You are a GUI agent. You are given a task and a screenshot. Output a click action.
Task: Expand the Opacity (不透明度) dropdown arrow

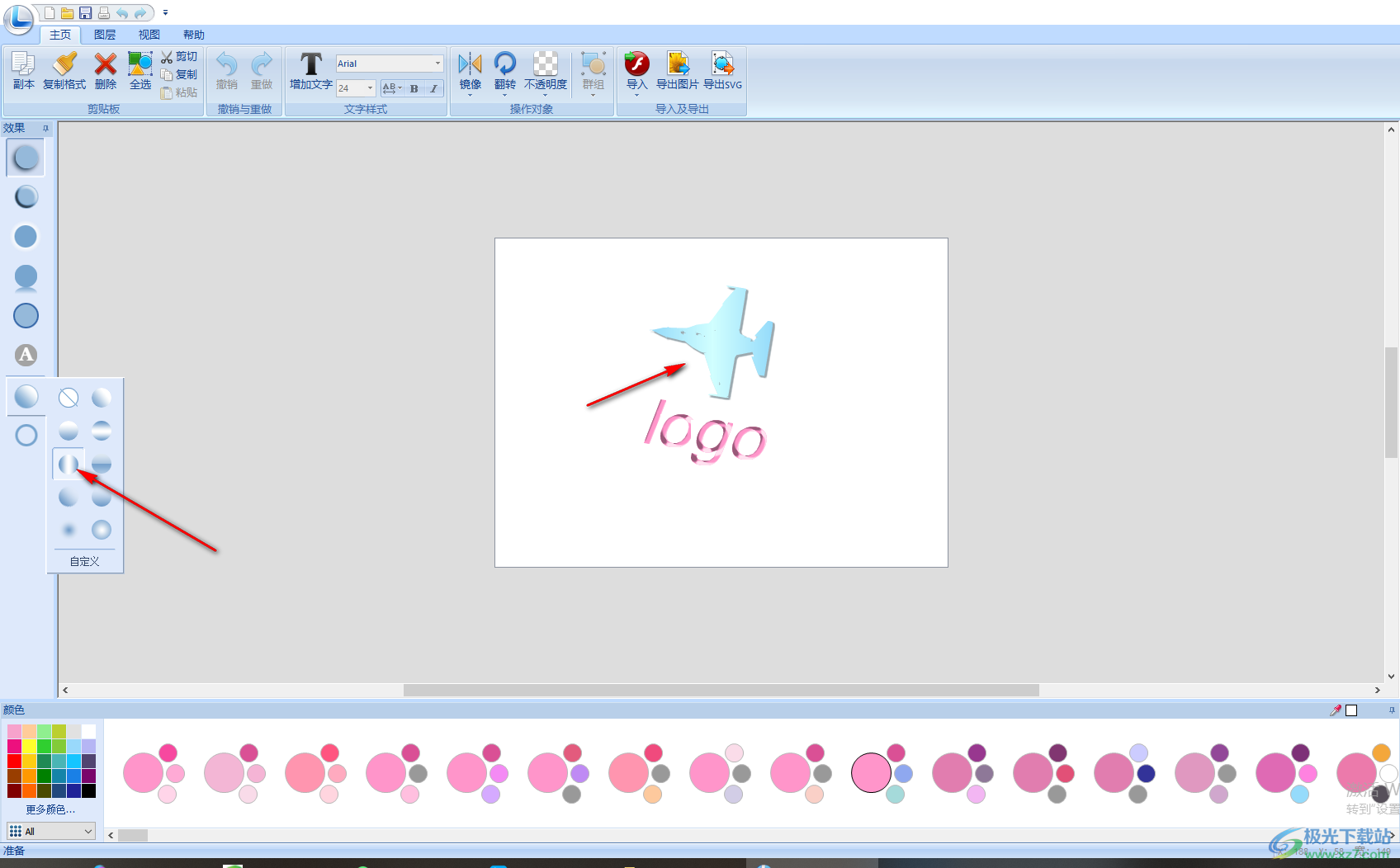[546, 94]
